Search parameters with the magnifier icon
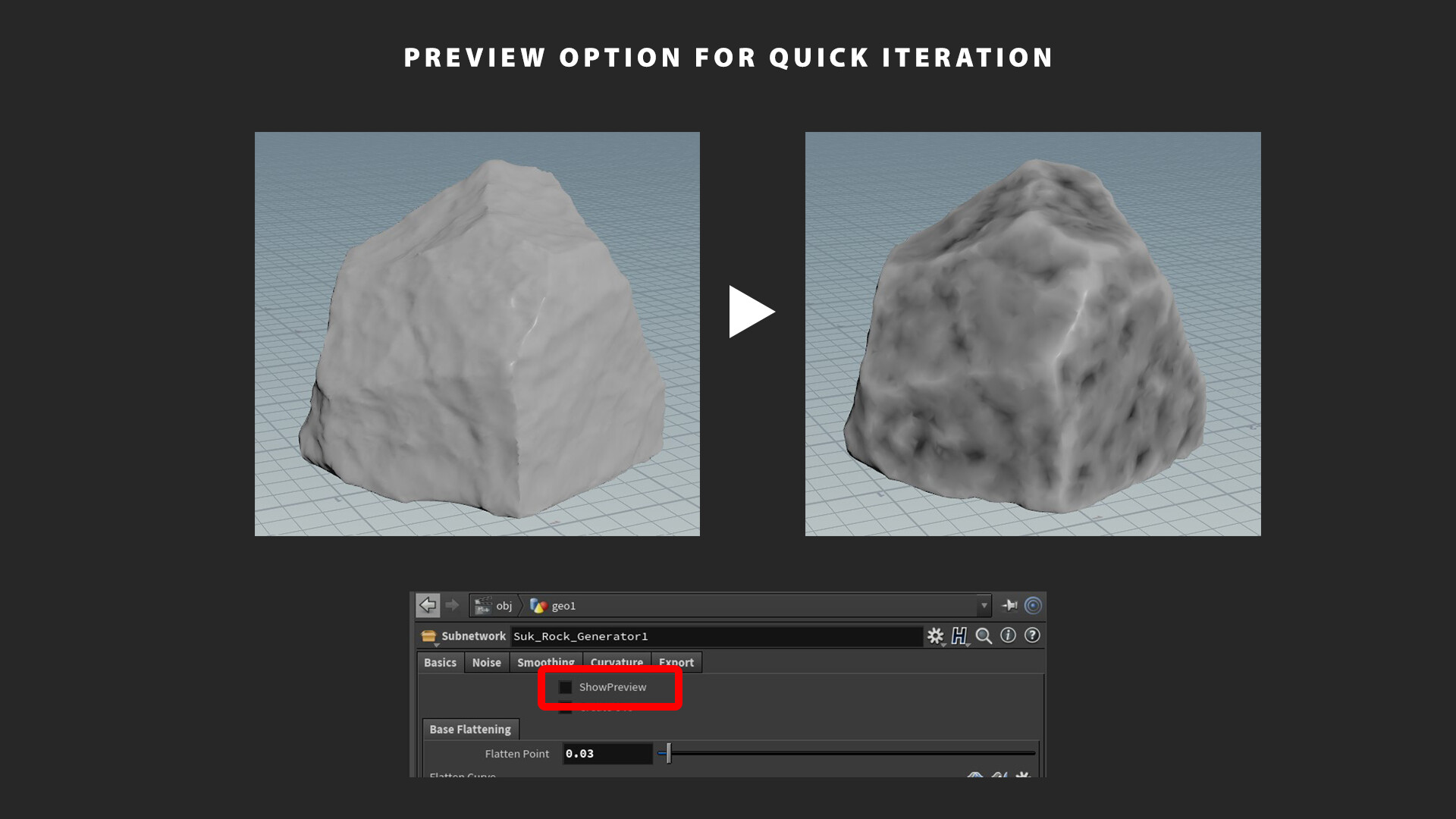The width and height of the screenshot is (1456, 819). pyautogui.click(x=984, y=636)
